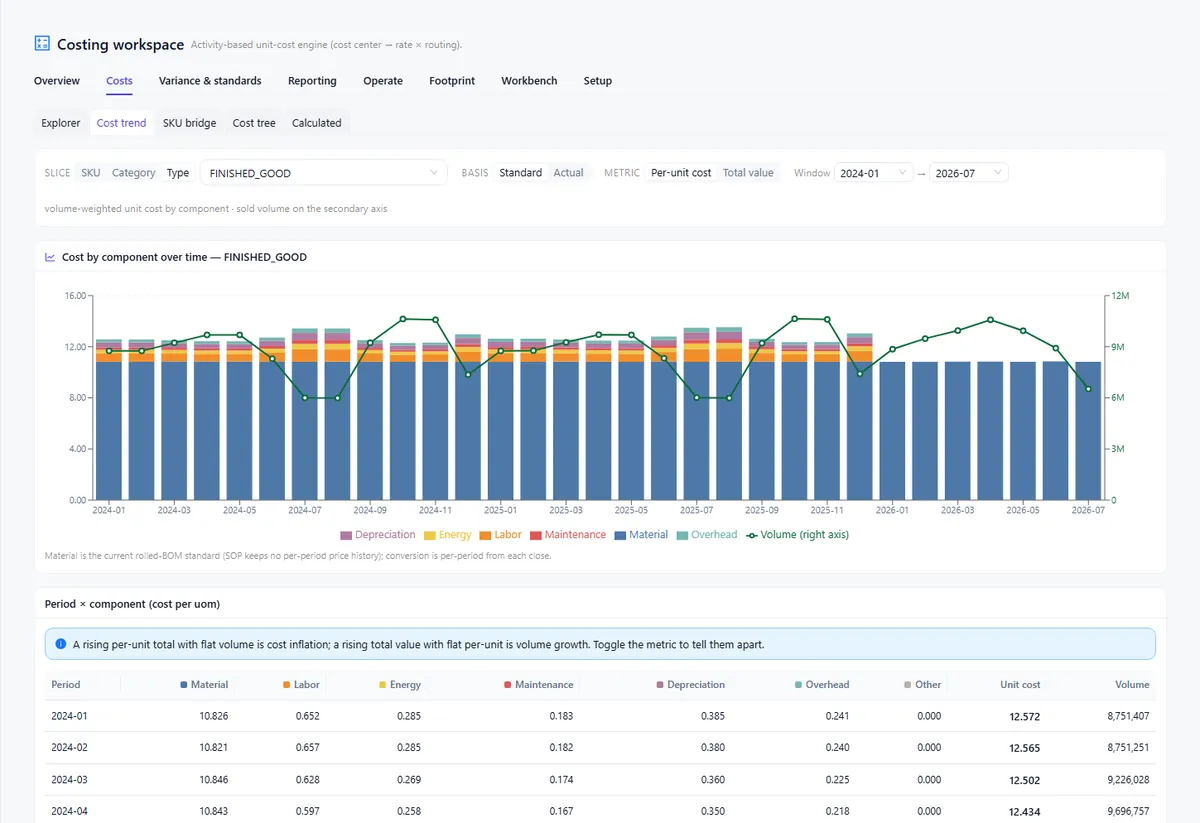Screen dimensions: 1200x823
Task: Select the Type slice option
Action: 178,173
